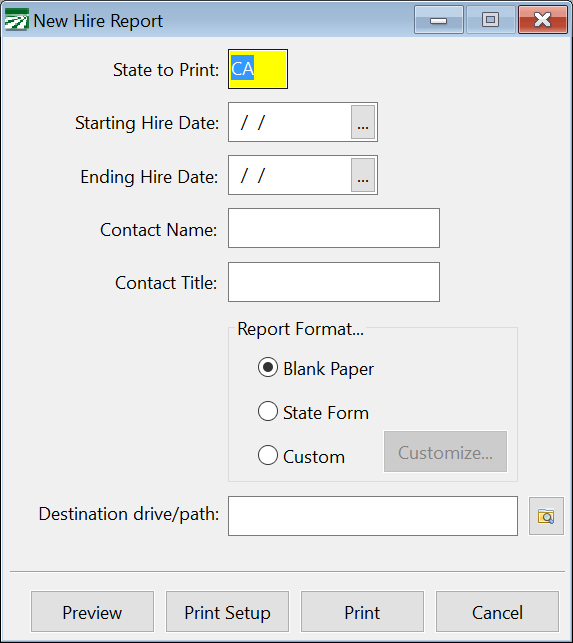This screenshot has height=643, width=573.
Task: Click the grayed Customize... button
Action: tap(445, 451)
